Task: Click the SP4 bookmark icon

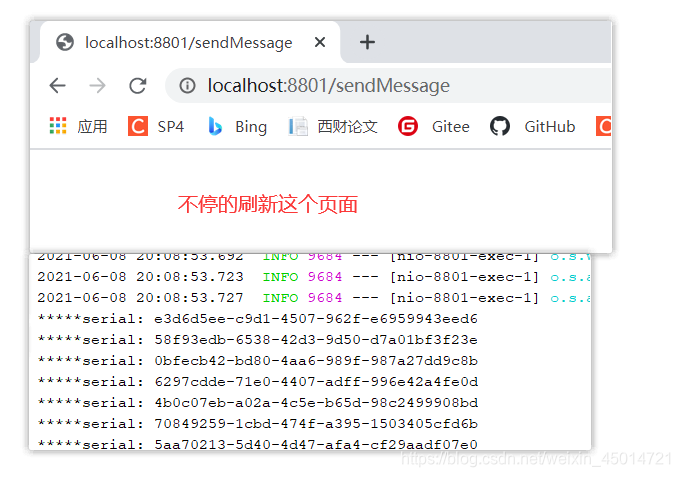Action: (x=138, y=126)
